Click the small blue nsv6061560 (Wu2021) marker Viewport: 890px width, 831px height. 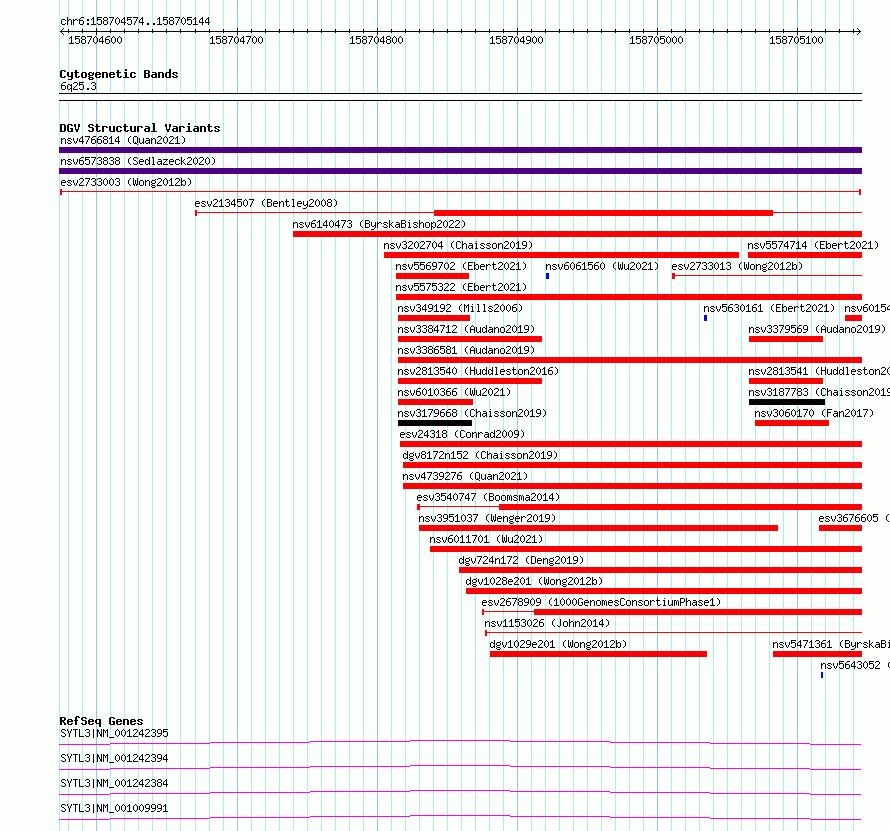click(547, 276)
